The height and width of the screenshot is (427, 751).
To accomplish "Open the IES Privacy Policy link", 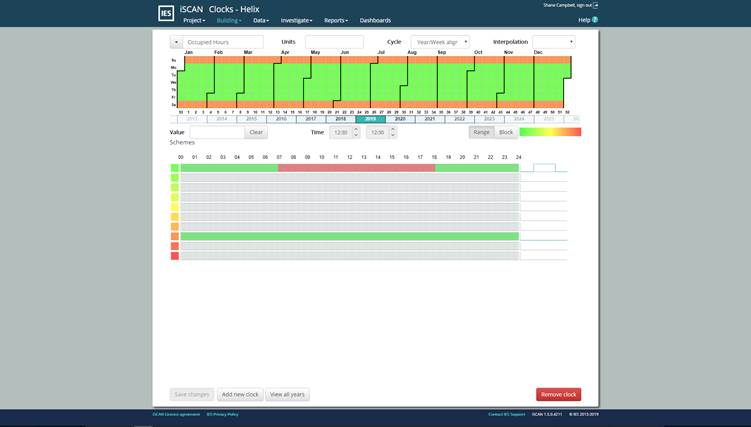I will click(x=223, y=414).
